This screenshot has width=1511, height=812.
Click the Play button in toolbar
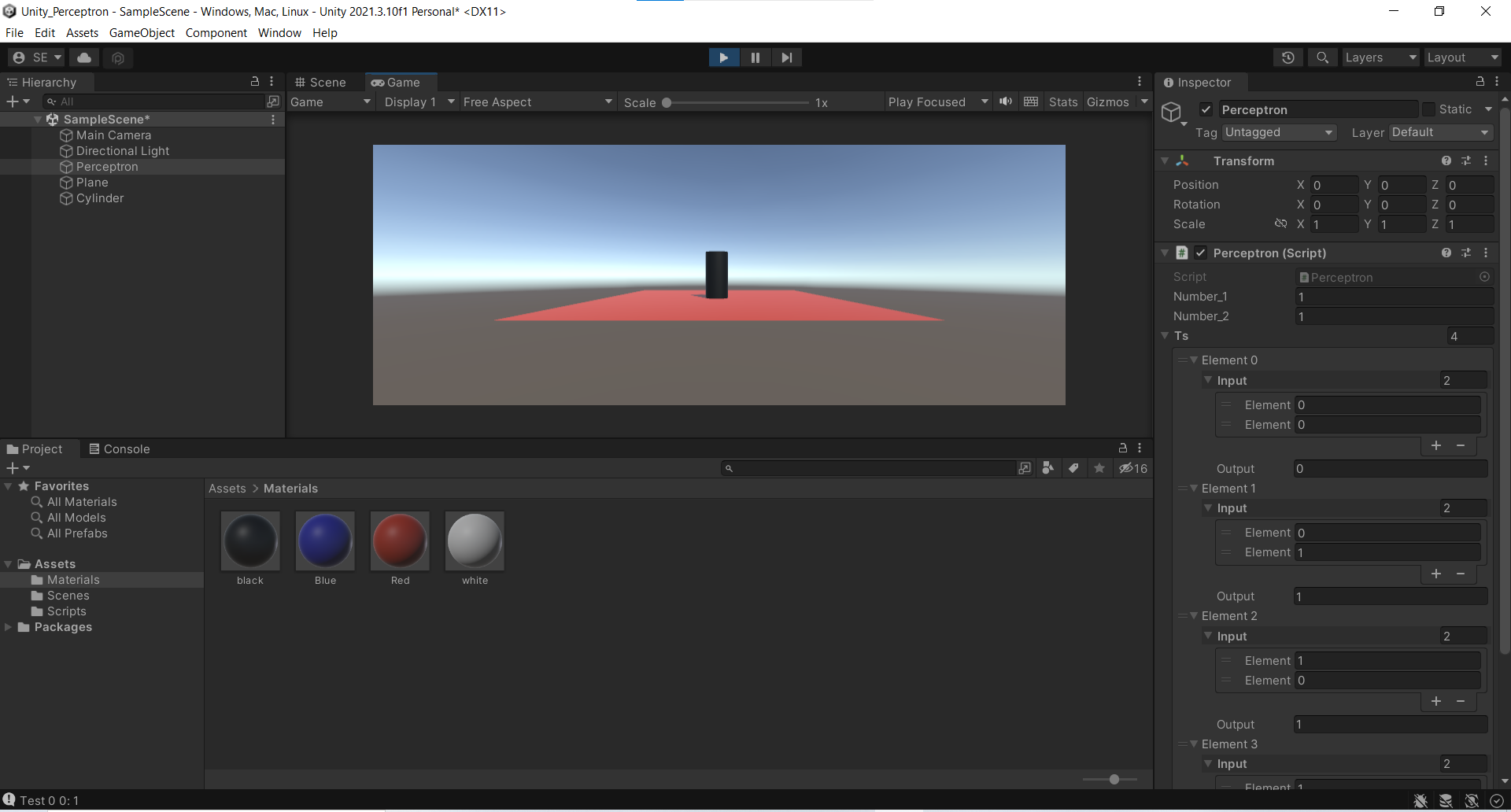click(x=723, y=57)
